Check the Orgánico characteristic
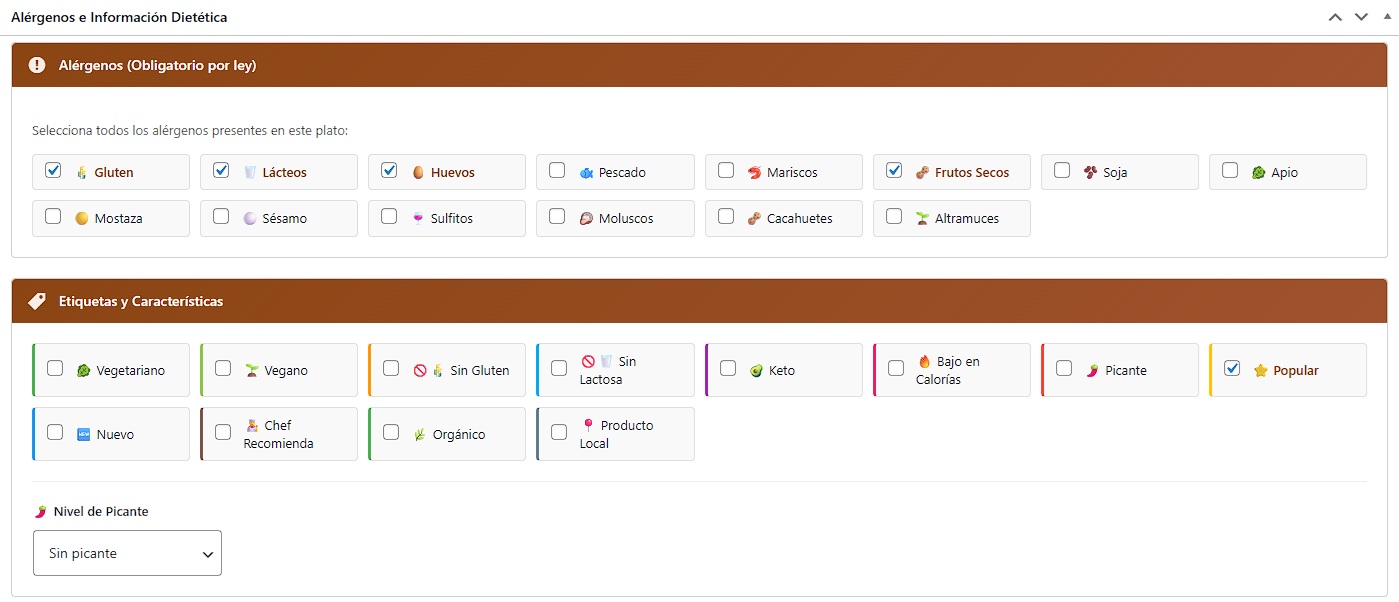This screenshot has height=602, width=1399. click(391, 433)
